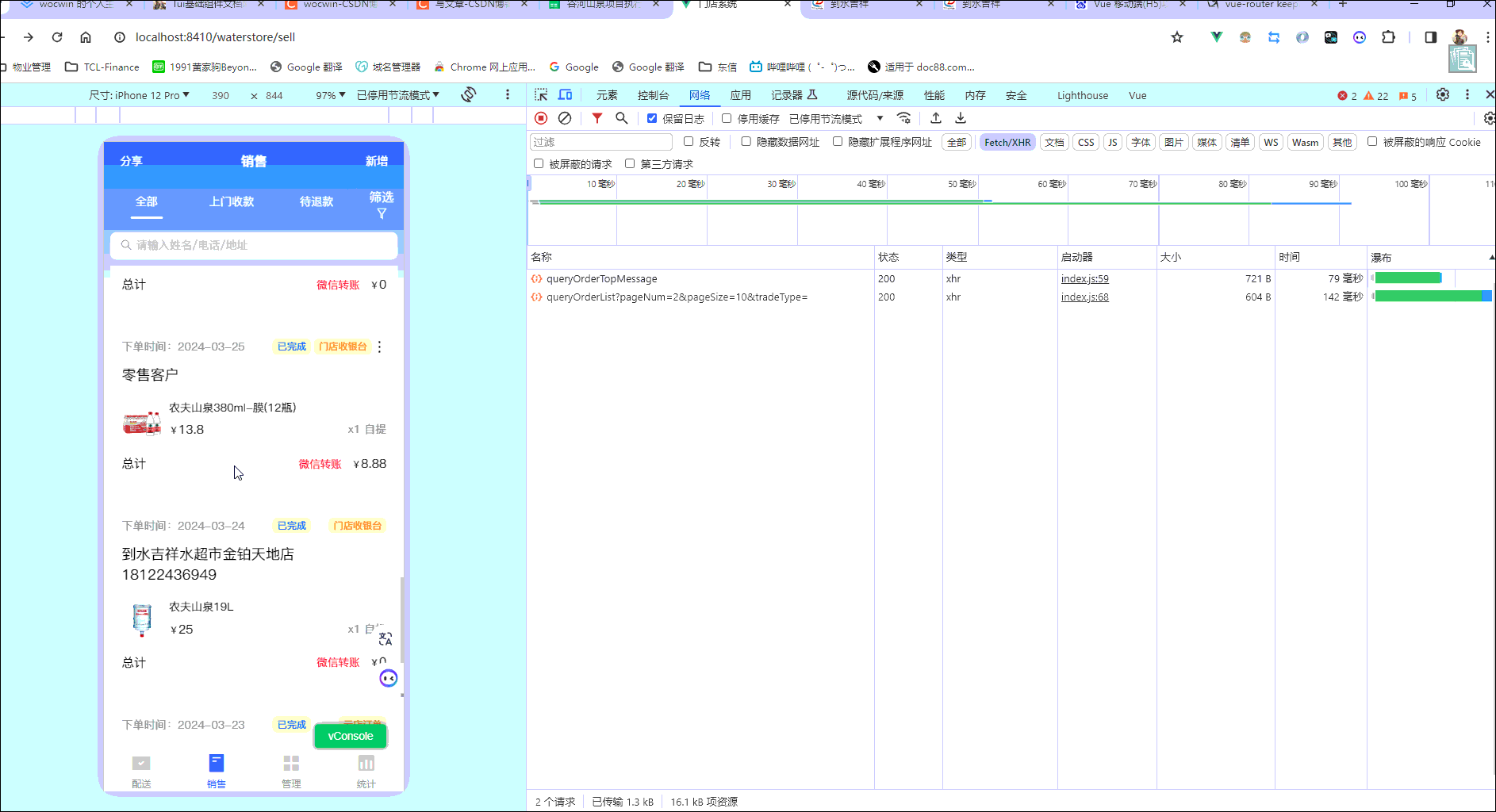Click the record network log stop icon
Image resolution: width=1496 pixels, height=812 pixels.
(541, 118)
